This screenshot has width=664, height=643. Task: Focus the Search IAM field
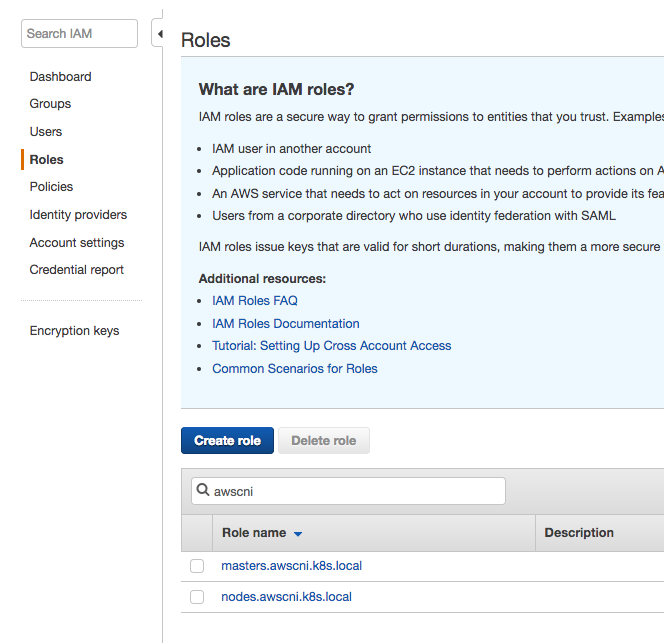80,33
